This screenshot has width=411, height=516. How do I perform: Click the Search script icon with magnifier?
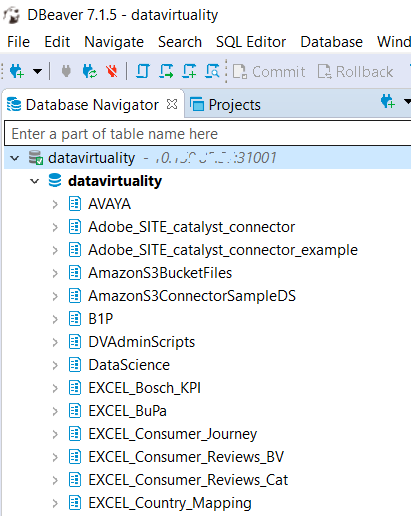tap(212, 71)
